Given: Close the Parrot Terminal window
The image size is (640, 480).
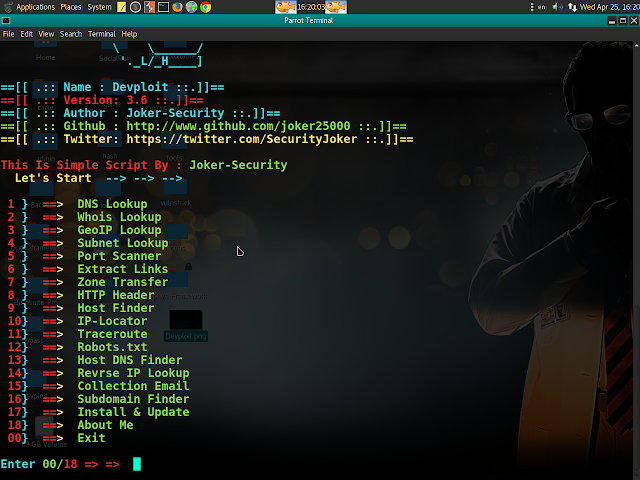Looking at the screenshot, I should 633,20.
